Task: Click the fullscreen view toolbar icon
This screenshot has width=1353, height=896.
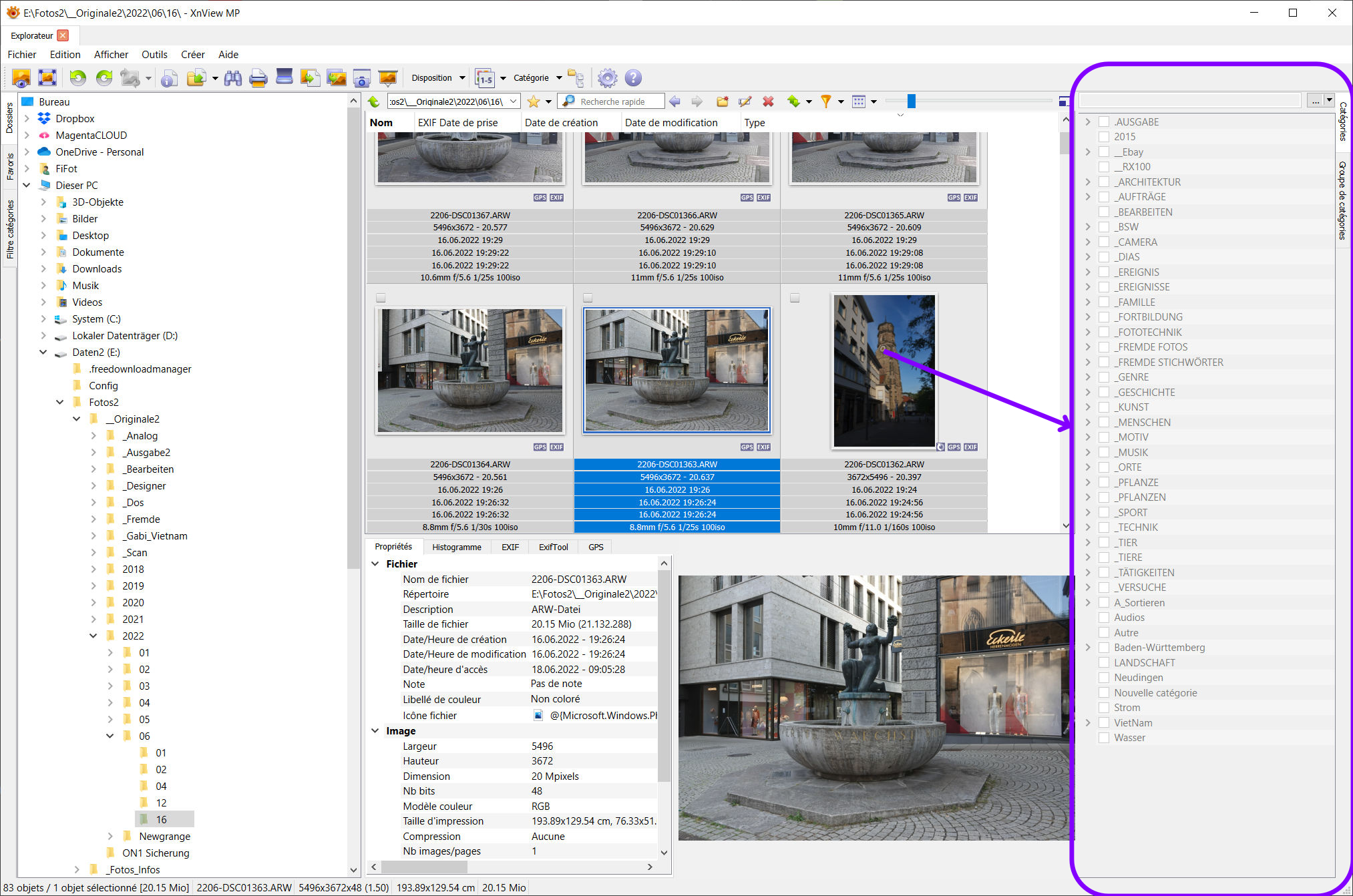Action: (x=47, y=78)
